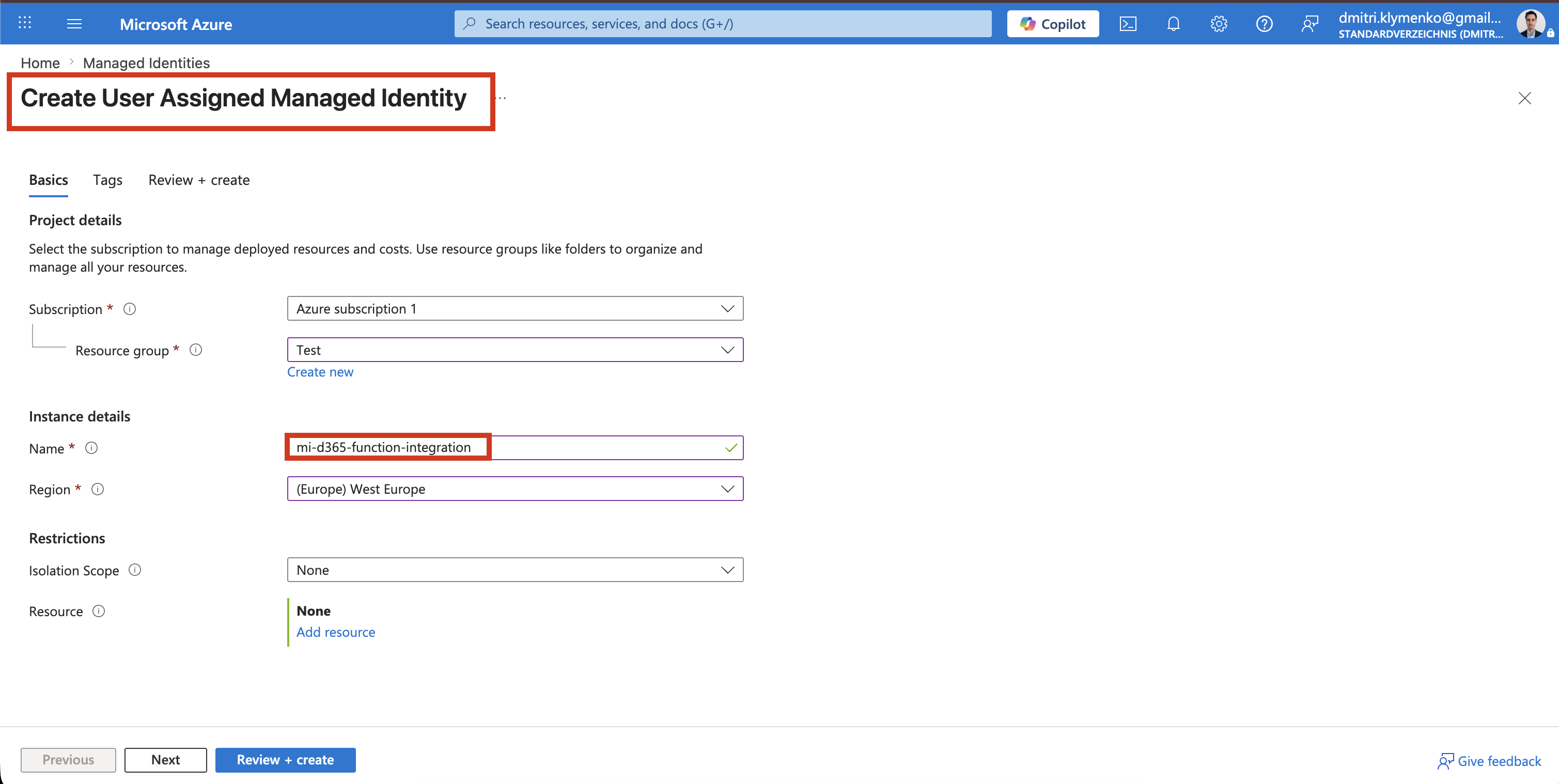Viewport: 1559px width, 784px height.
Task: Open the Region dropdown
Action: [515, 489]
